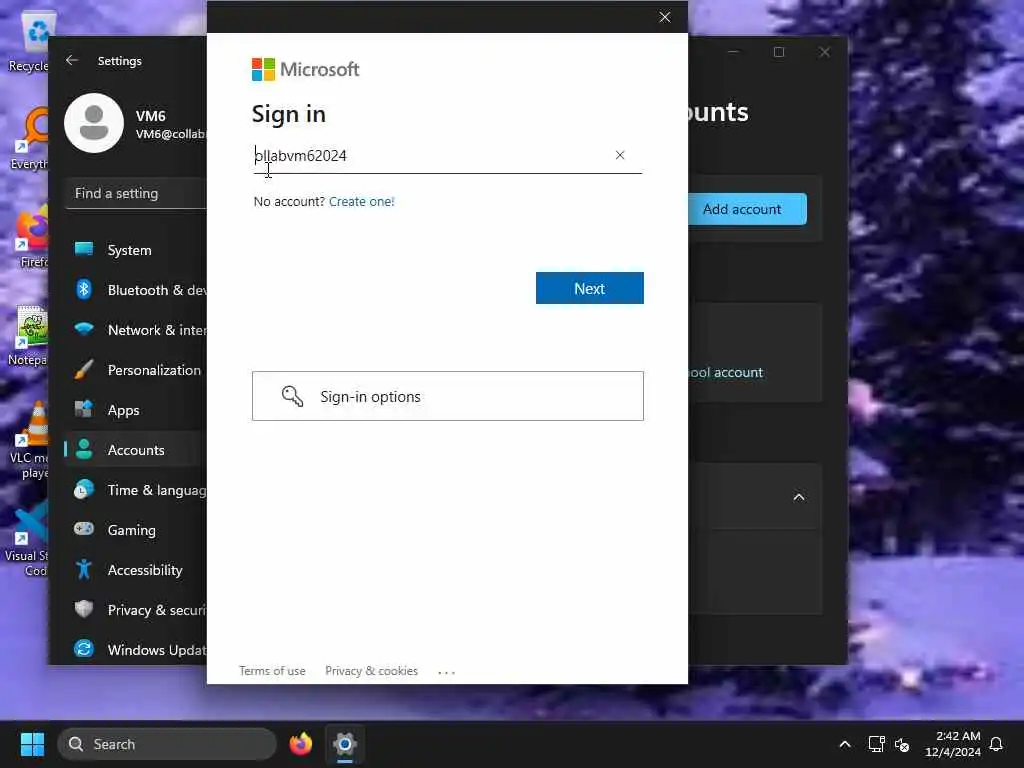
Task: Click the Privacy shield icon
Action: pos(84,609)
